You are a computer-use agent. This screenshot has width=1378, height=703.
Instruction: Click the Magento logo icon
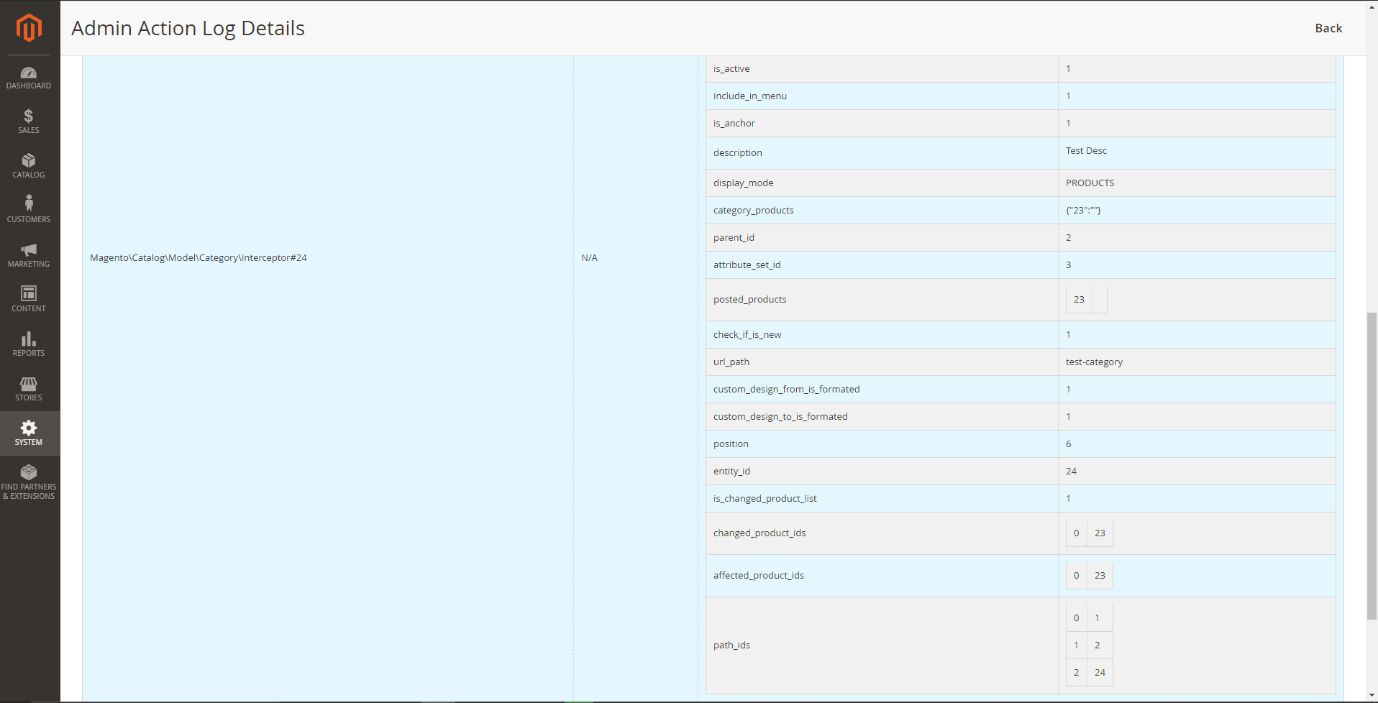29,29
